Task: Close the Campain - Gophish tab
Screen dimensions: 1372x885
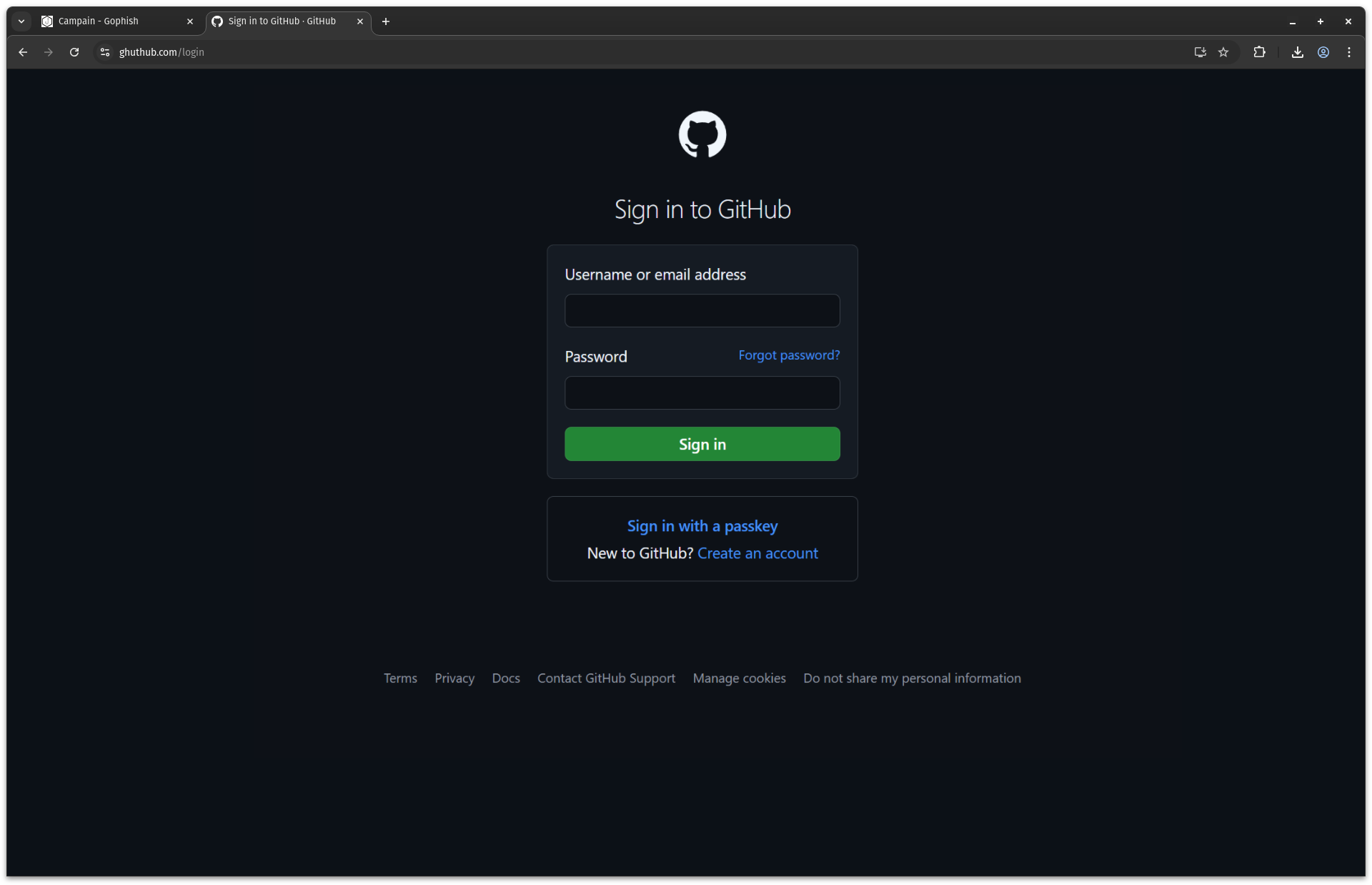Action: pos(190,21)
